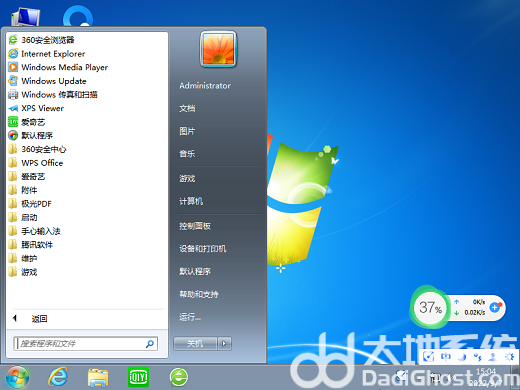Screen dimensions: 520x390
Task: Click the 360 browser taskbar icon
Action: click(179, 377)
